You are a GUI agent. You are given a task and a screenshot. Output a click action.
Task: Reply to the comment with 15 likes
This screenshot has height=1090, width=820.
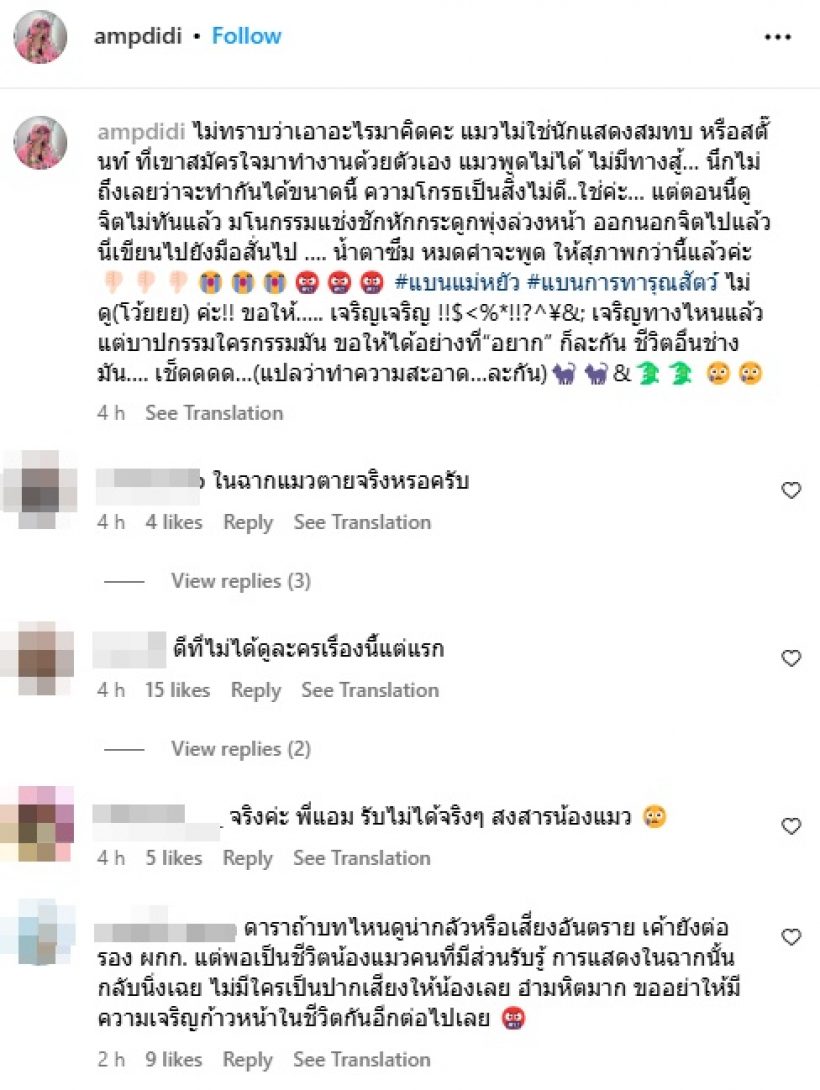tap(256, 690)
